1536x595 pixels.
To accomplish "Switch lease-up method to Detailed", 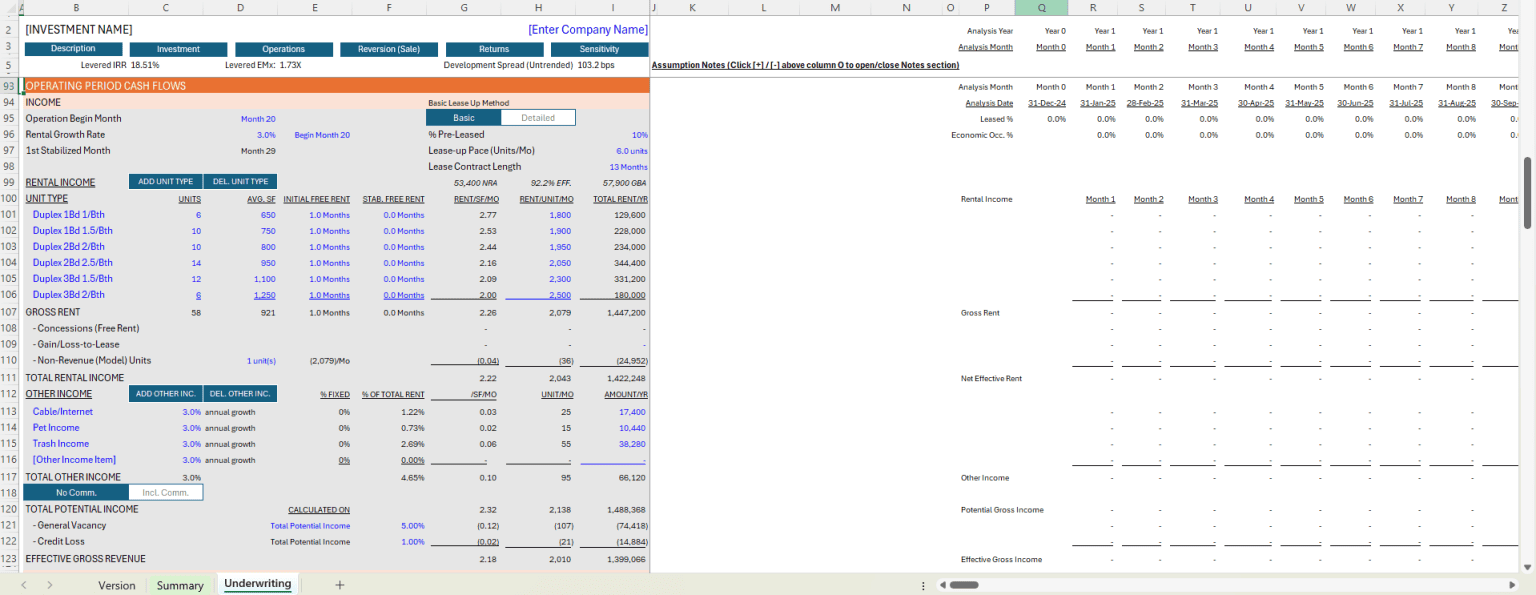I will (538, 117).
